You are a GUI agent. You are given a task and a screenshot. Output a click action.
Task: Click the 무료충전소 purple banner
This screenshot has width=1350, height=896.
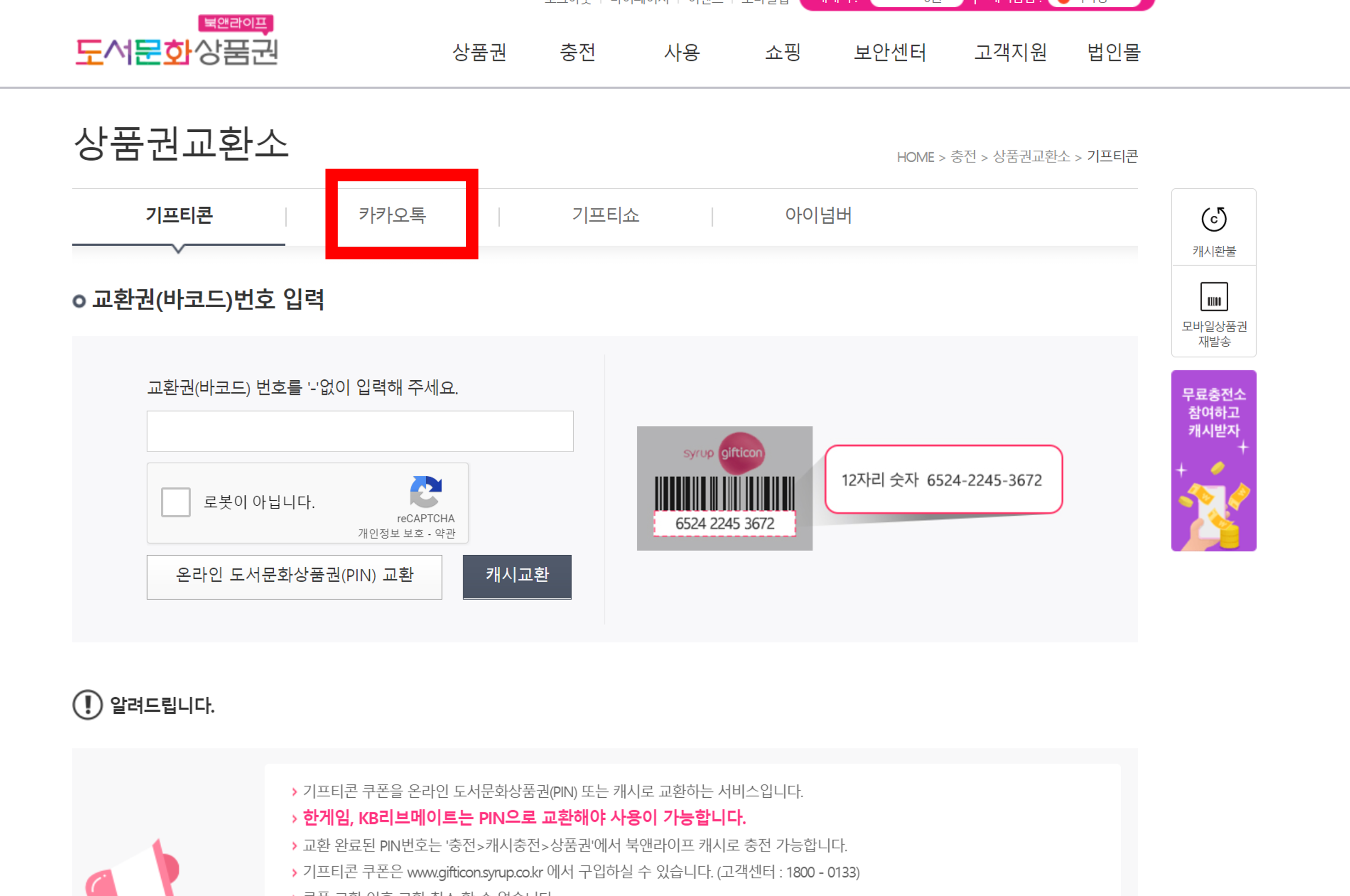tap(1214, 461)
